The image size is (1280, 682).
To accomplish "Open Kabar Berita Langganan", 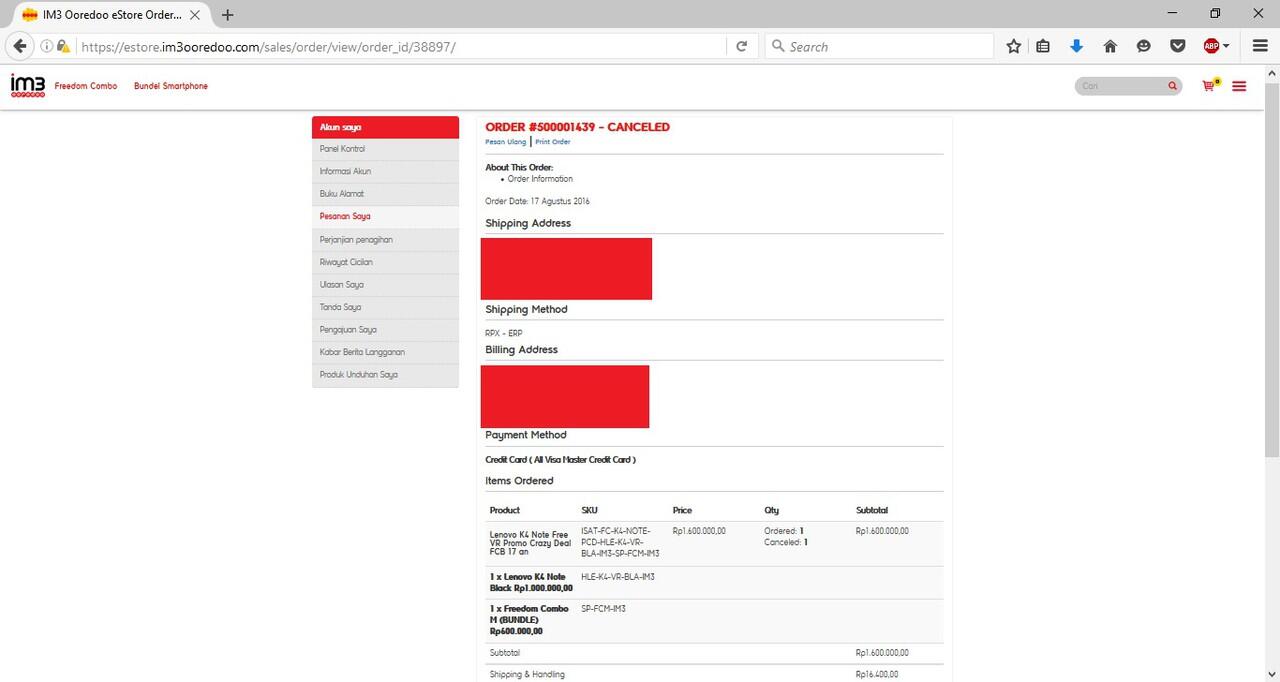I will pyautogui.click(x=385, y=352).
